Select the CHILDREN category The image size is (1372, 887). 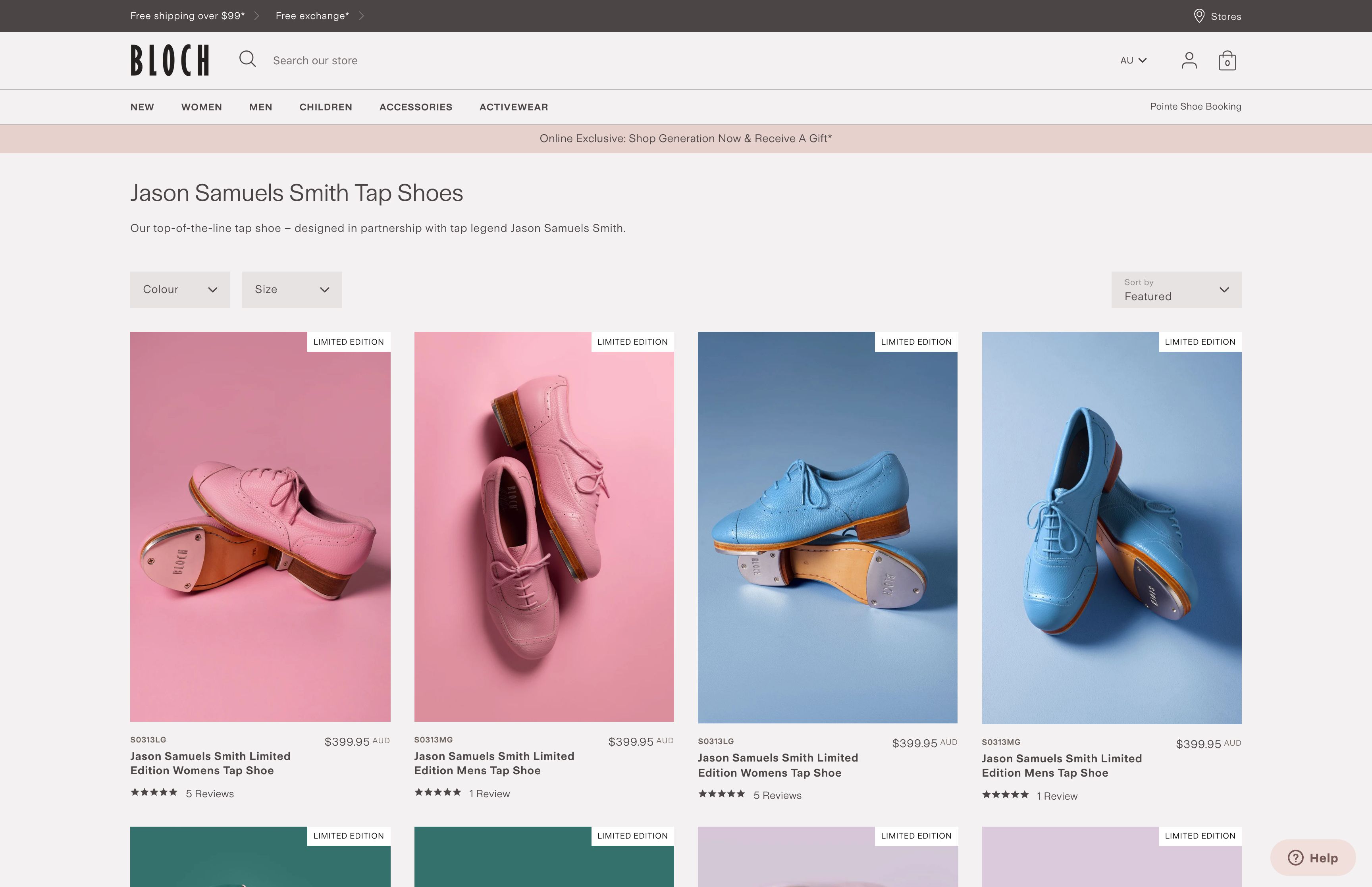click(x=326, y=106)
